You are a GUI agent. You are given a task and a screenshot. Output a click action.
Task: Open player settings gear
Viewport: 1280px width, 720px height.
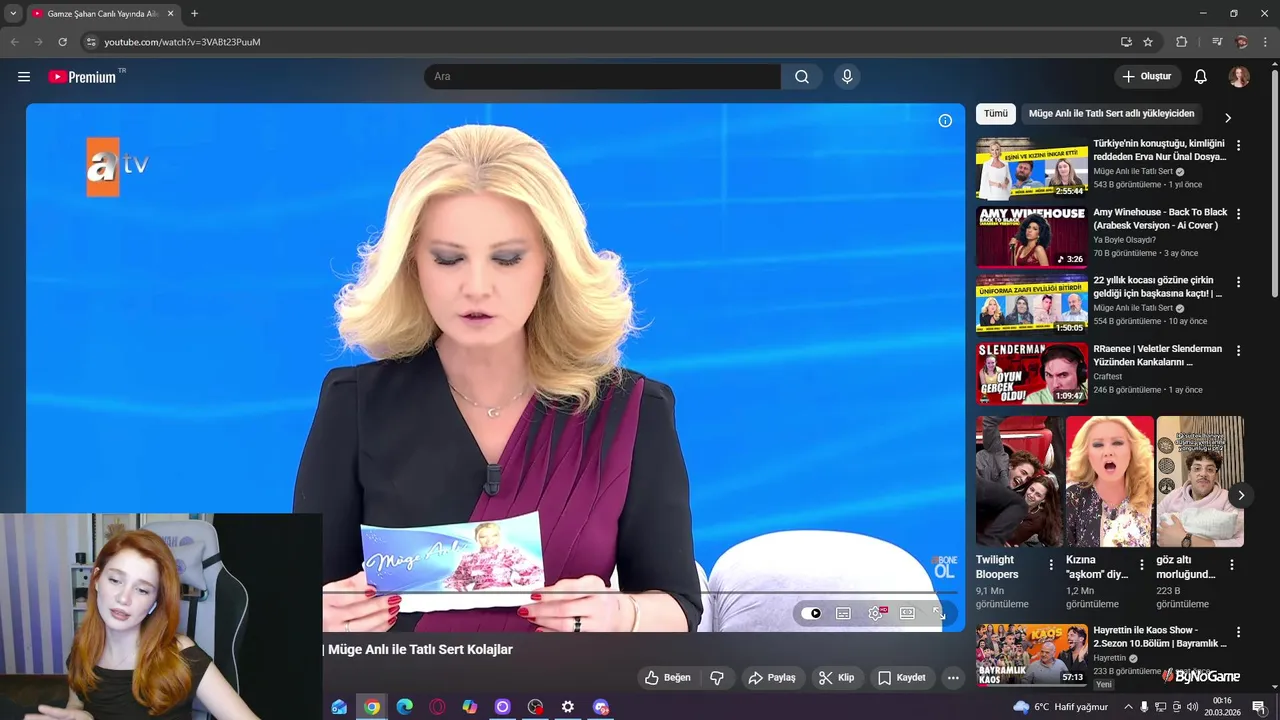click(x=876, y=613)
